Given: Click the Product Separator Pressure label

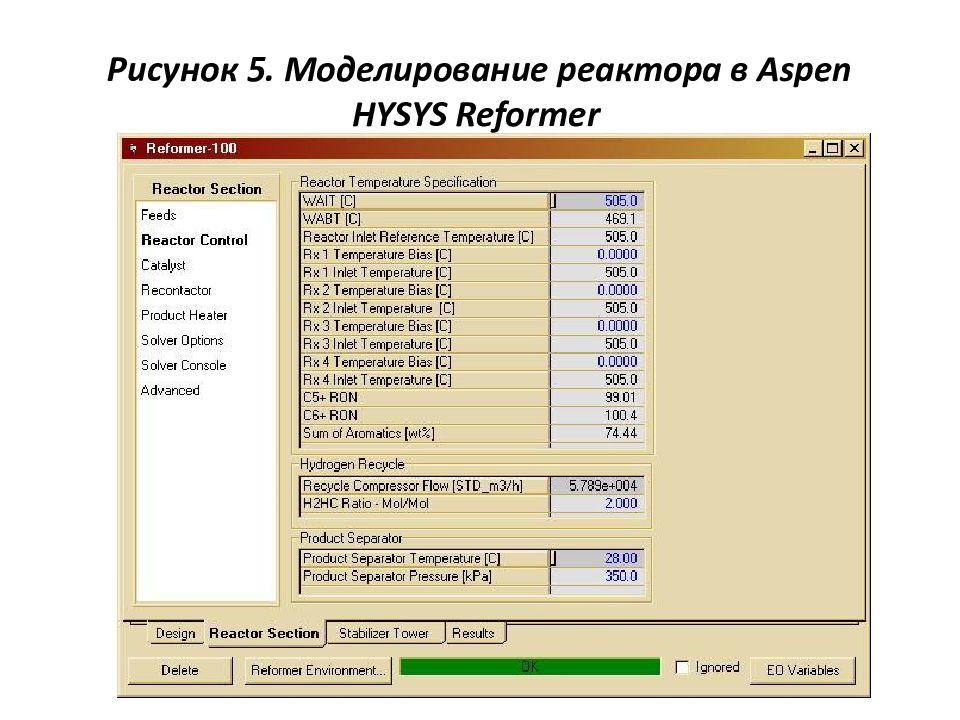Looking at the screenshot, I should pos(397,576).
